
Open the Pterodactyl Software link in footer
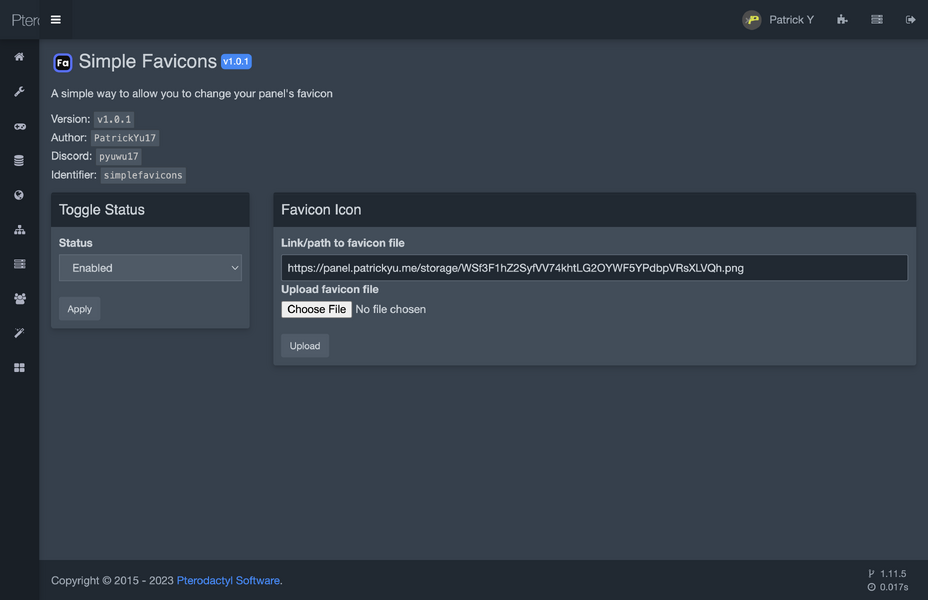click(228, 580)
